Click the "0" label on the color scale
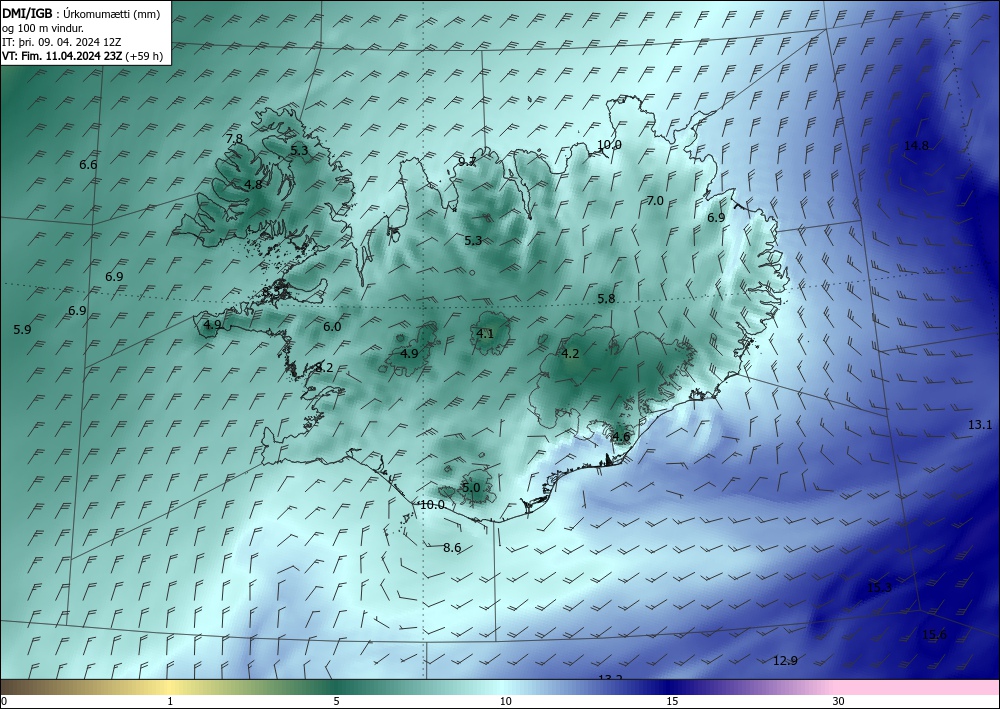The width and height of the screenshot is (1000, 709). (x=4, y=701)
